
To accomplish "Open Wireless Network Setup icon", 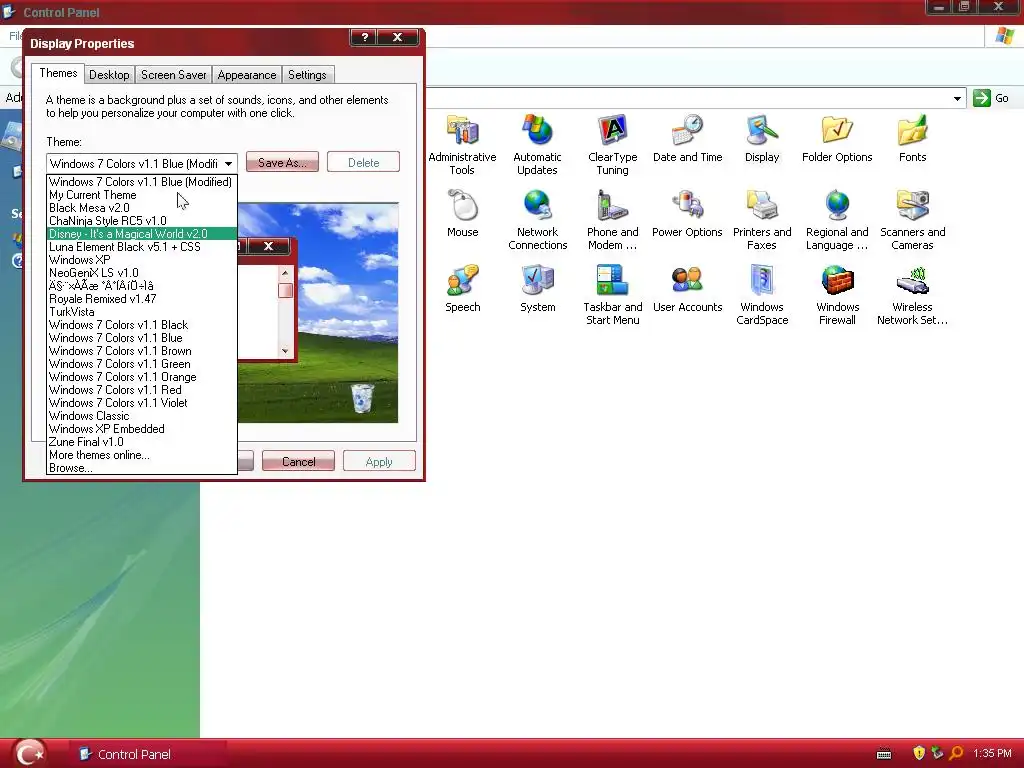I will tap(912, 280).
